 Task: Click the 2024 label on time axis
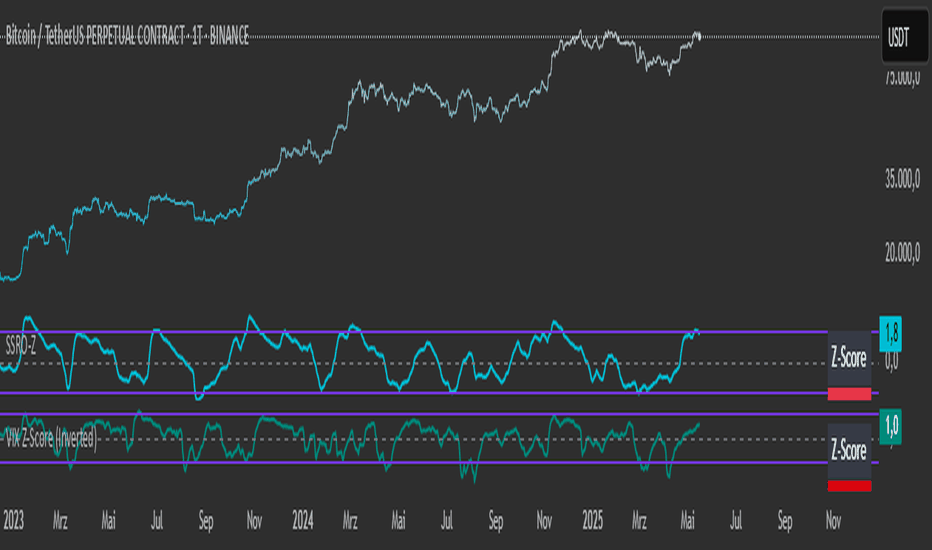tap(303, 521)
